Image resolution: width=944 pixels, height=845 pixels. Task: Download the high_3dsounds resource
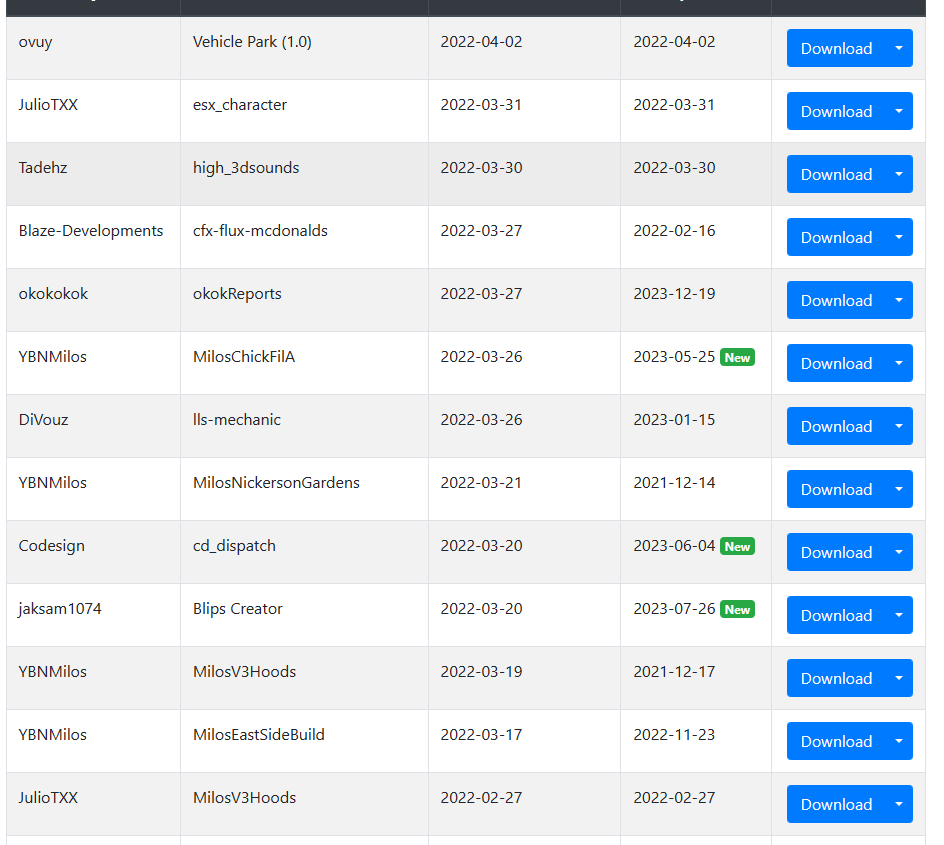(836, 174)
